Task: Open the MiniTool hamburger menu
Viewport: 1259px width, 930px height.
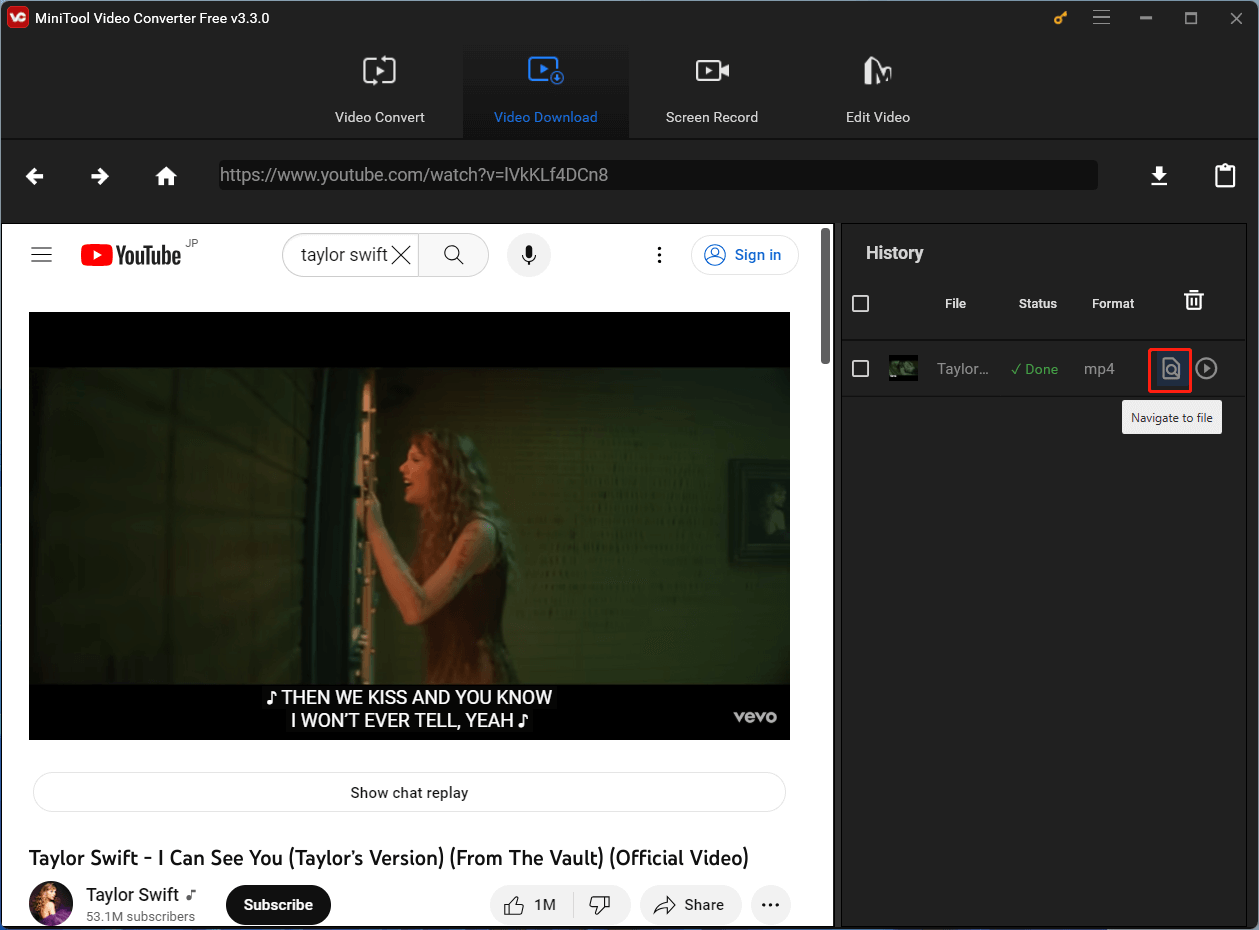Action: pyautogui.click(x=1102, y=18)
